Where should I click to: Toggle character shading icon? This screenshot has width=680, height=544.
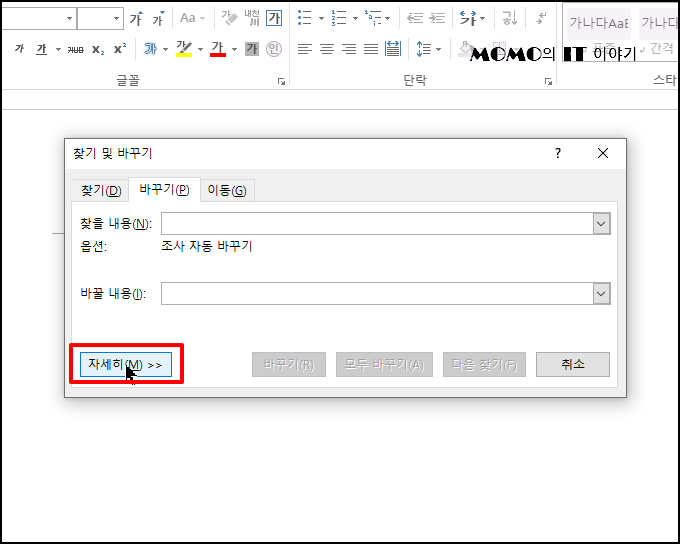[x=252, y=49]
